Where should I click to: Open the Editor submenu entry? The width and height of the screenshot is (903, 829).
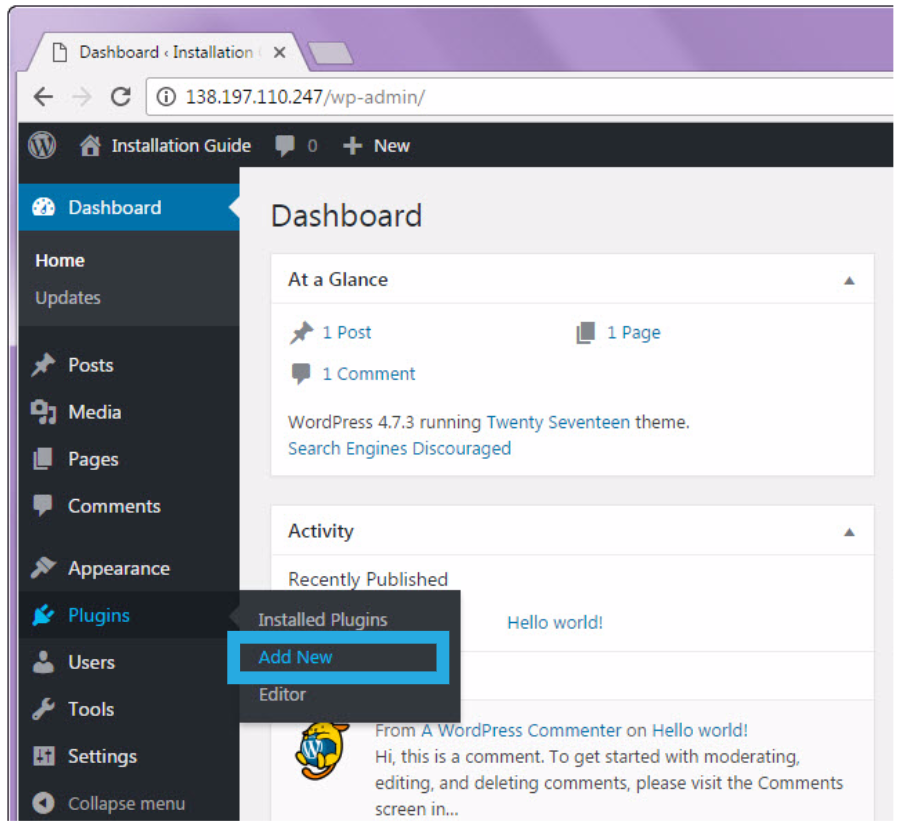tap(282, 694)
